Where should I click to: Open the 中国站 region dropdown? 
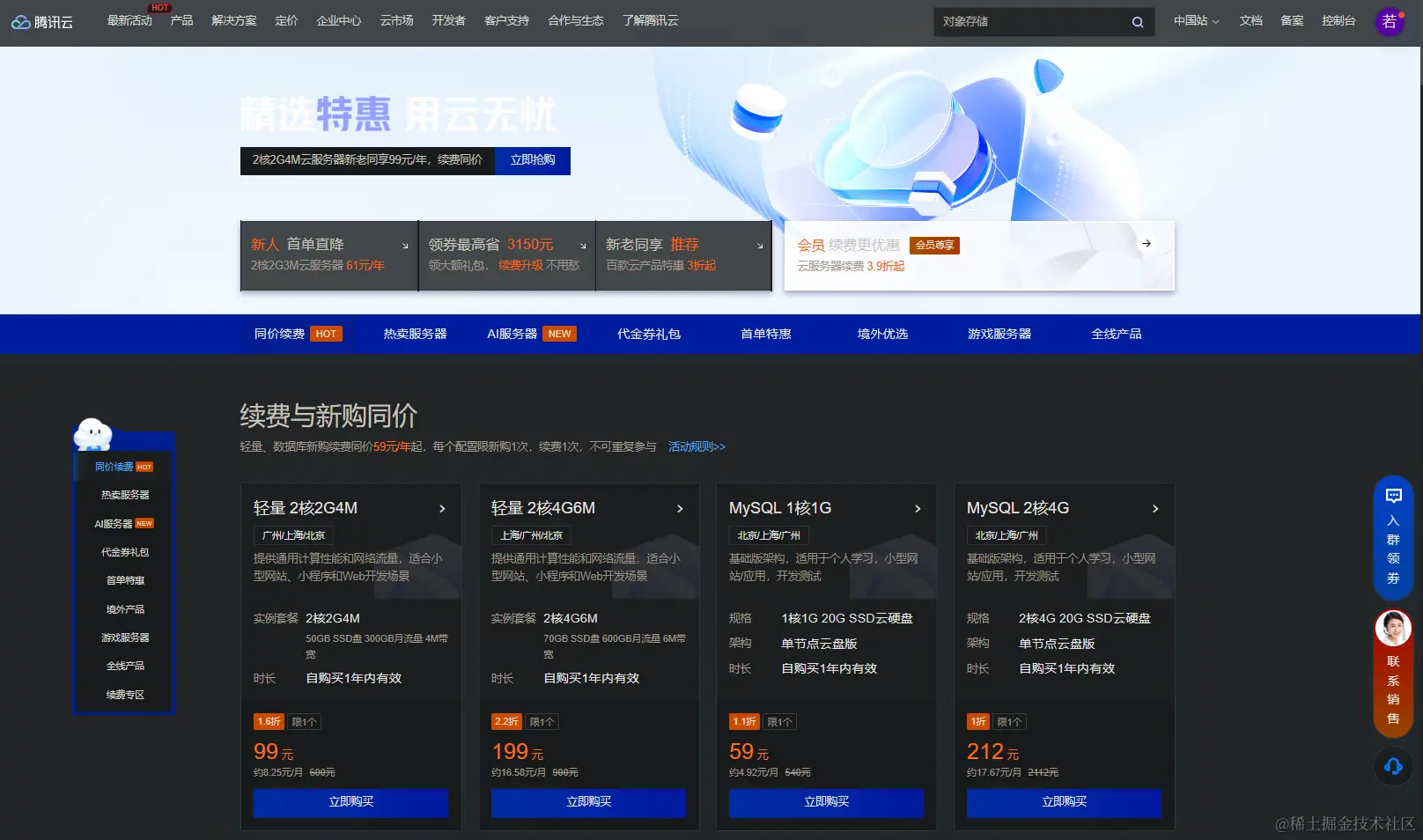click(1196, 21)
